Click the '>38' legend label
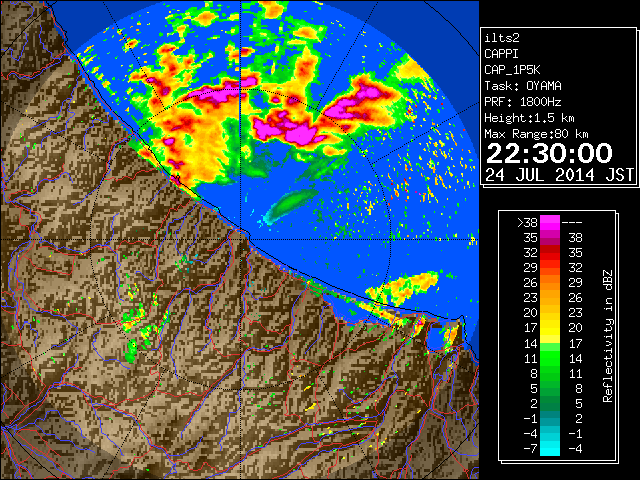Image resolution: width=640 pixels, height=480 pixels. [x=527, y=223]
